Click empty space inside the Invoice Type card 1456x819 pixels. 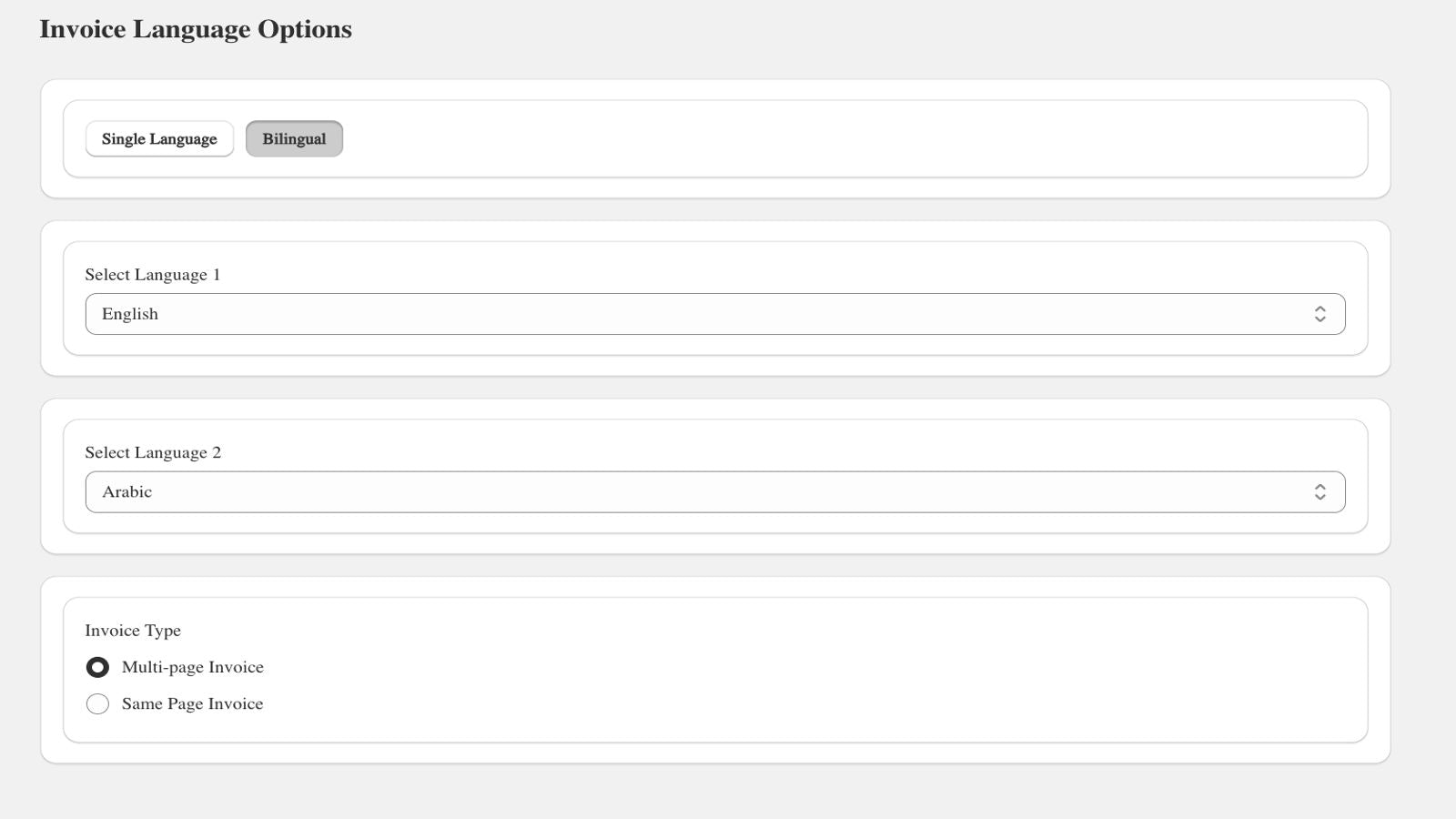tap(819, 673)
